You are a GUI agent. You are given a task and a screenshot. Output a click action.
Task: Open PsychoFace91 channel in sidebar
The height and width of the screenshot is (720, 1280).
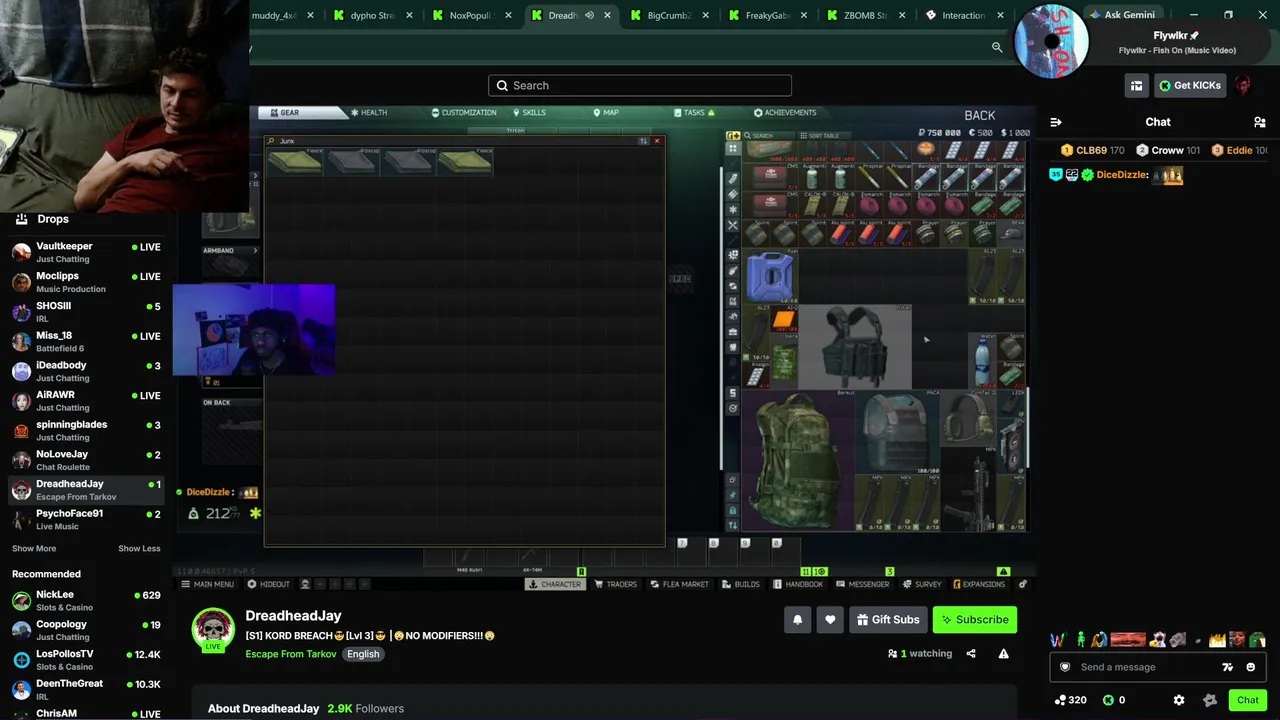(86, 519)
